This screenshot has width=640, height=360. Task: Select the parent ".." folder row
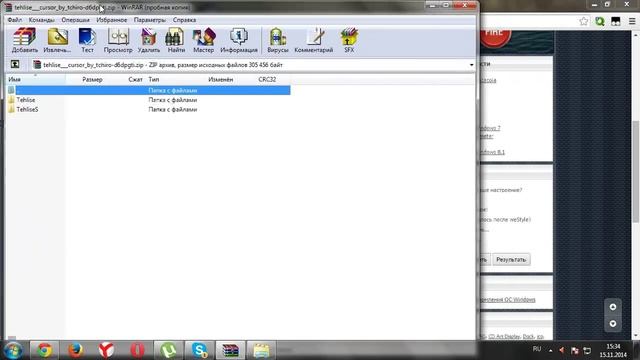point(149,90)
